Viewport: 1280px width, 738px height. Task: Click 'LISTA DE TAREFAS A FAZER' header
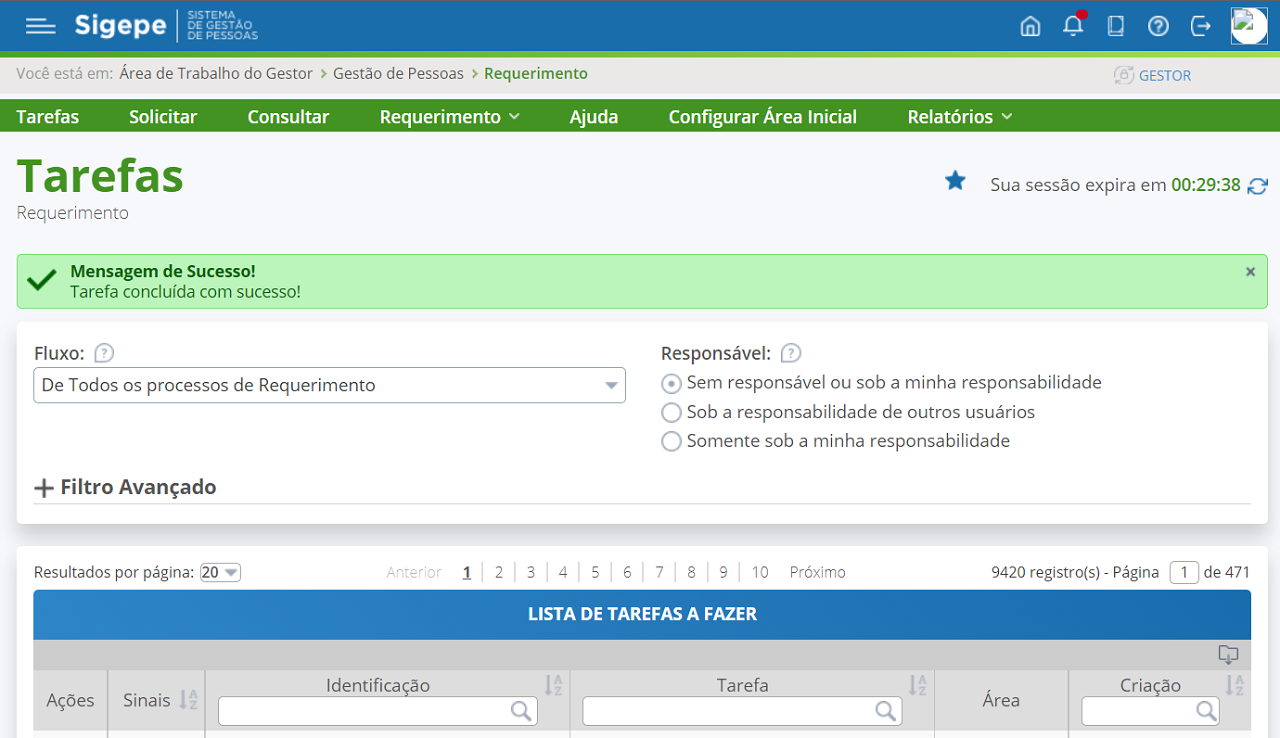642,614
